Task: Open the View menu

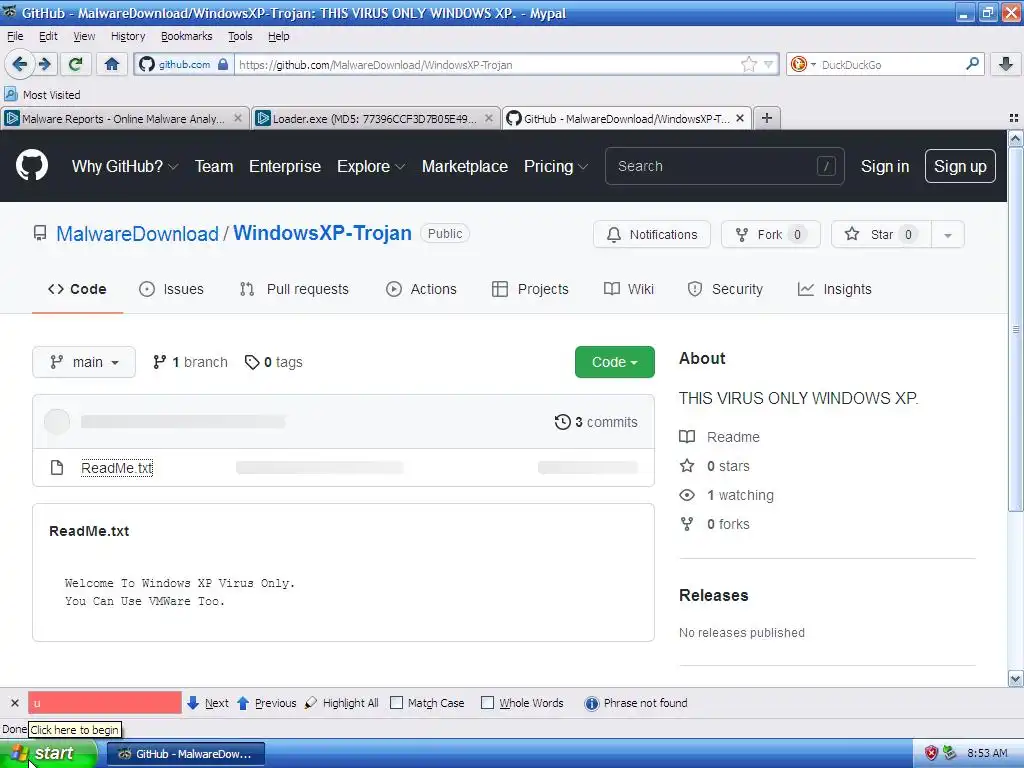Action: pos(84,36)
